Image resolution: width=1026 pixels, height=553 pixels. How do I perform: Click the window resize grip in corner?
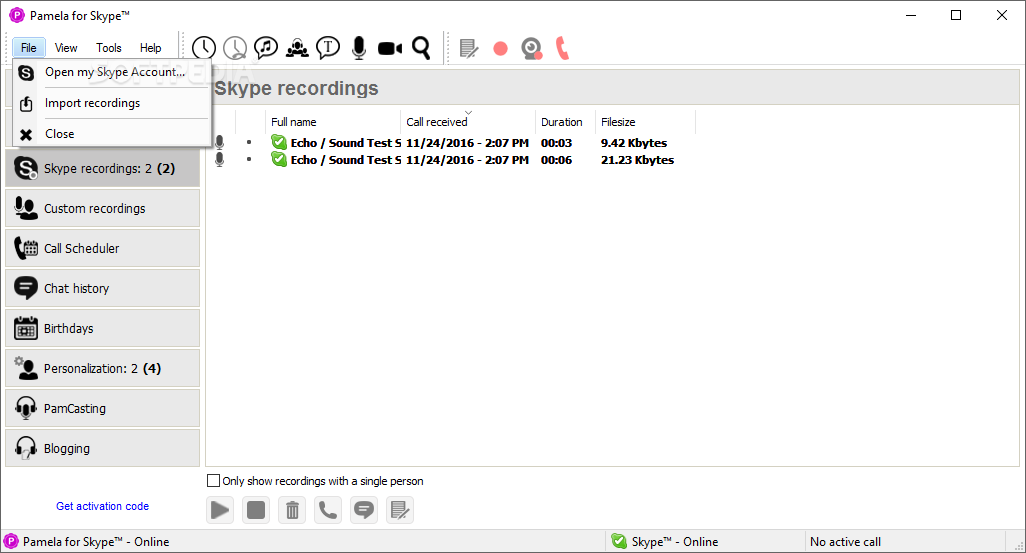1018,545
